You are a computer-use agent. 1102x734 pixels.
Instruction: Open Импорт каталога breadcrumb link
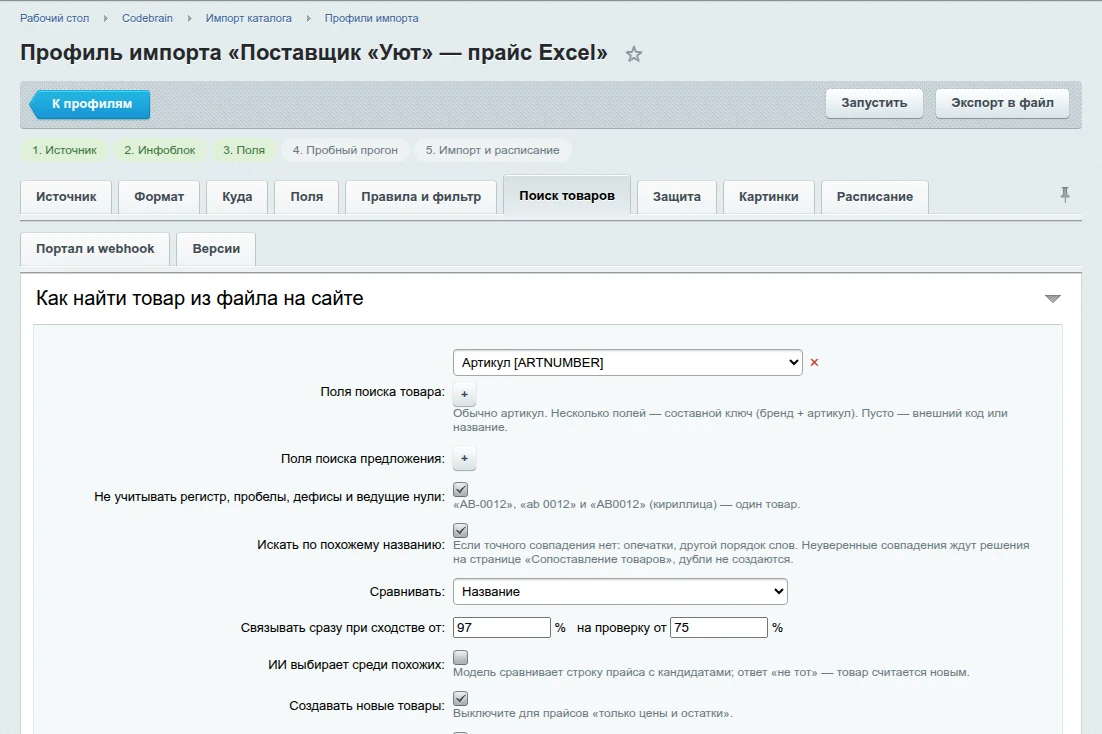click(248, 18)
